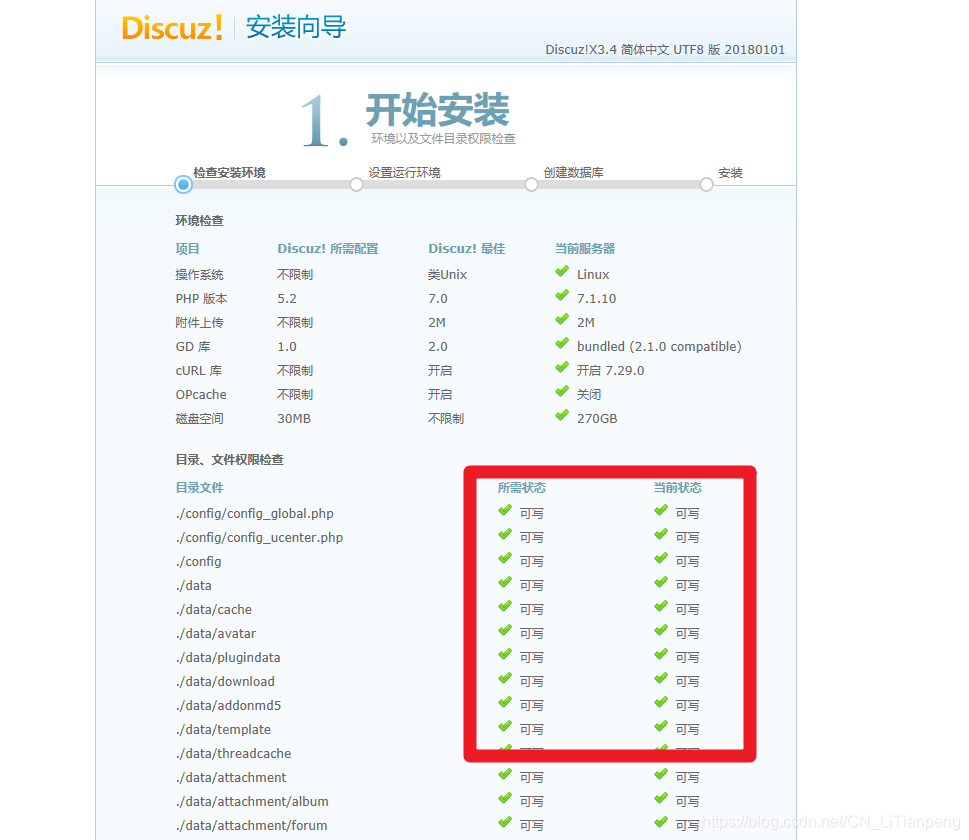The width and height of the screenshot is (969, 840).
Task: Click the 当前服务器 column header
Action: click(585, 248)
